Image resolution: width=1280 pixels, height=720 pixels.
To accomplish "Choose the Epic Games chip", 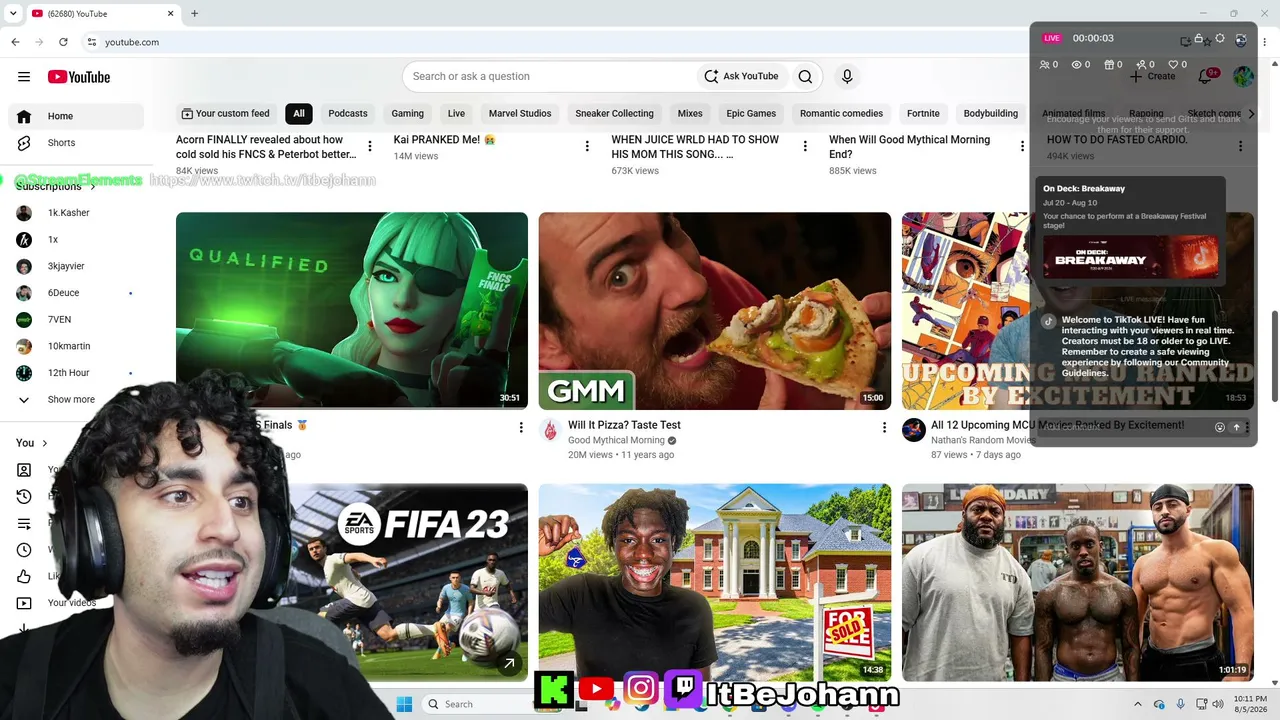I will pos(751,114).
